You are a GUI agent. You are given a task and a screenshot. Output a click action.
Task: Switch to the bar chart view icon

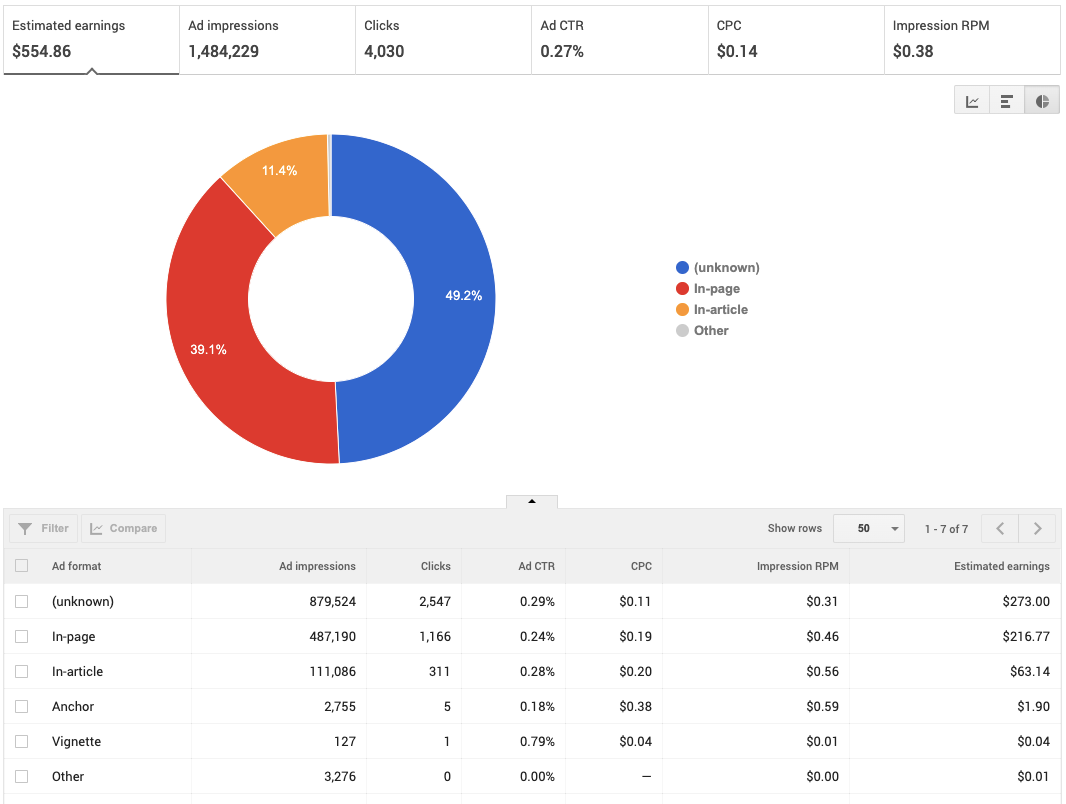point(1006,99)
